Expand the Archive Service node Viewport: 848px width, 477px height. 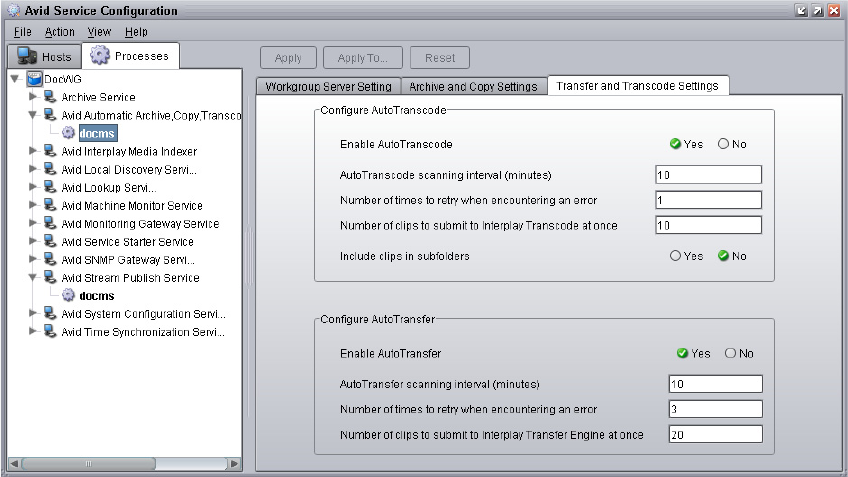[33, 96]
